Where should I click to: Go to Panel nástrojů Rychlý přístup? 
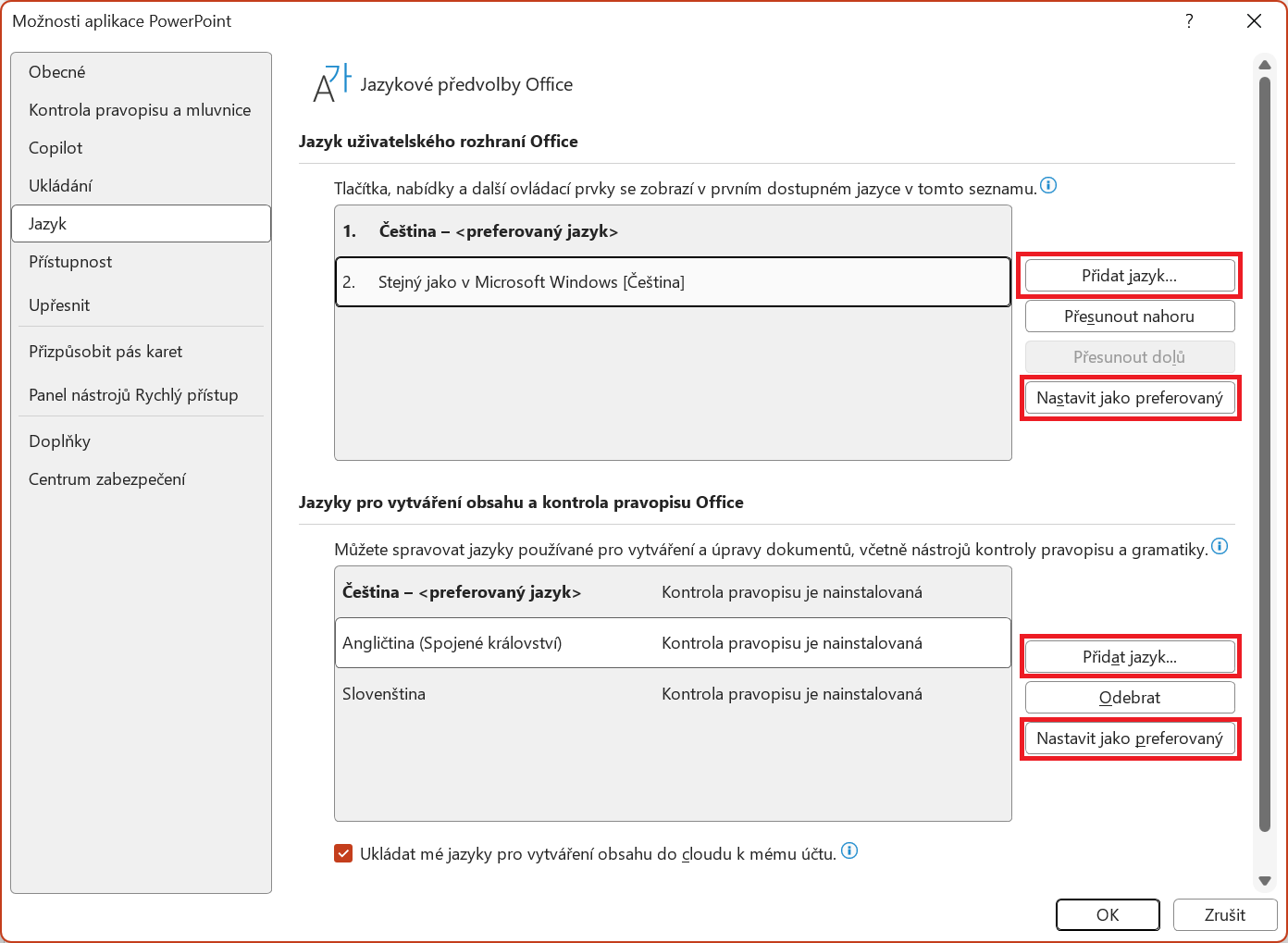coord(141,395)
